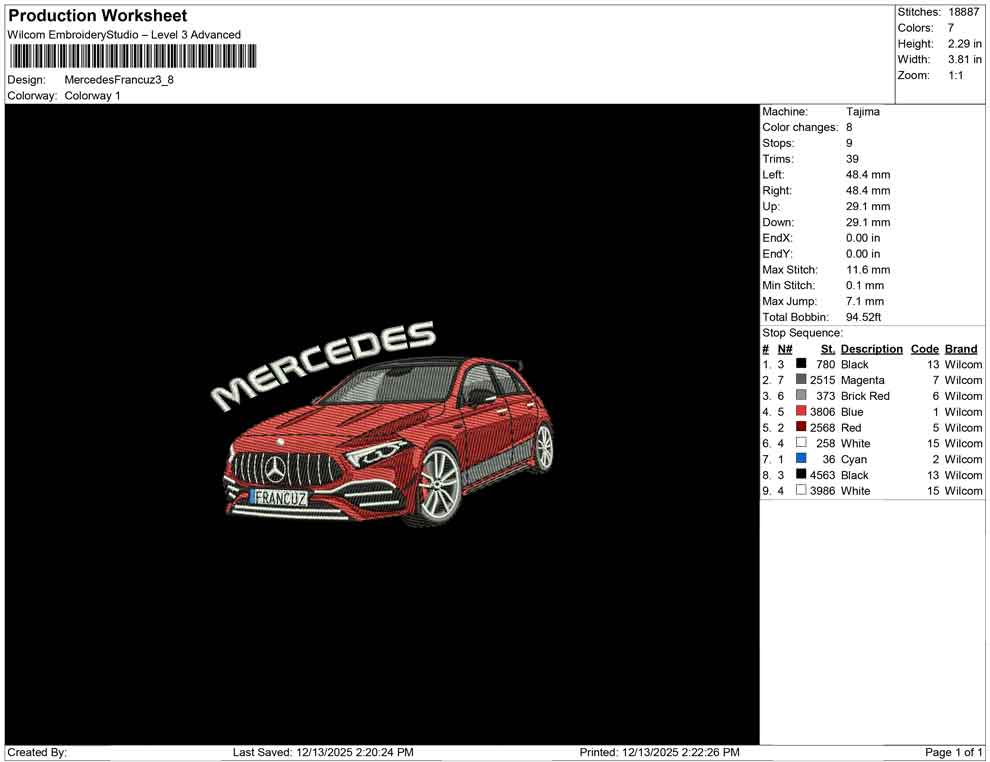This screenshot has height=762, width=990.
Task: Select the Black swatch for stop 1
Action: (799, 364)
